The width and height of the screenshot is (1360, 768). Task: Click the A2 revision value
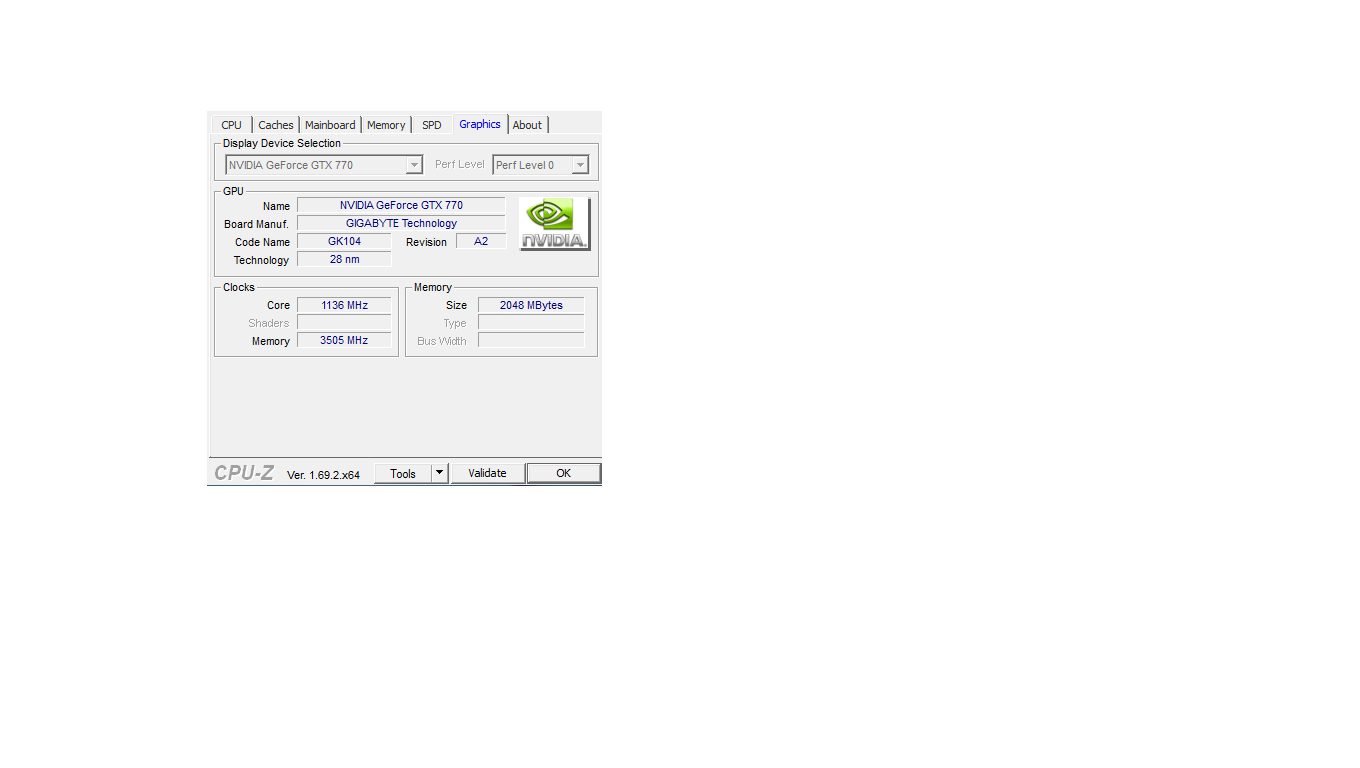pos(481,241)
